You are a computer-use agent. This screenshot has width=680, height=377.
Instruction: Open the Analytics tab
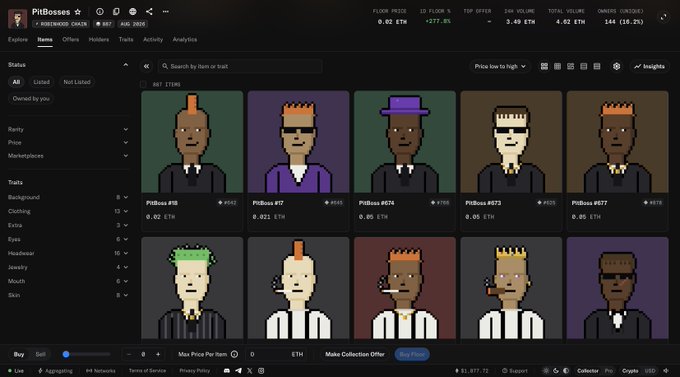point(185,39)
